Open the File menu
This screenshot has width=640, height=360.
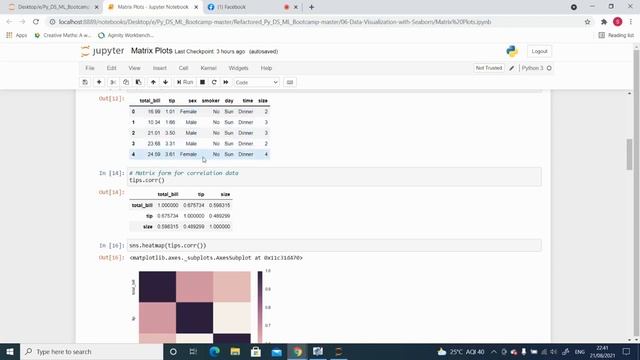(x=90, y=68)
